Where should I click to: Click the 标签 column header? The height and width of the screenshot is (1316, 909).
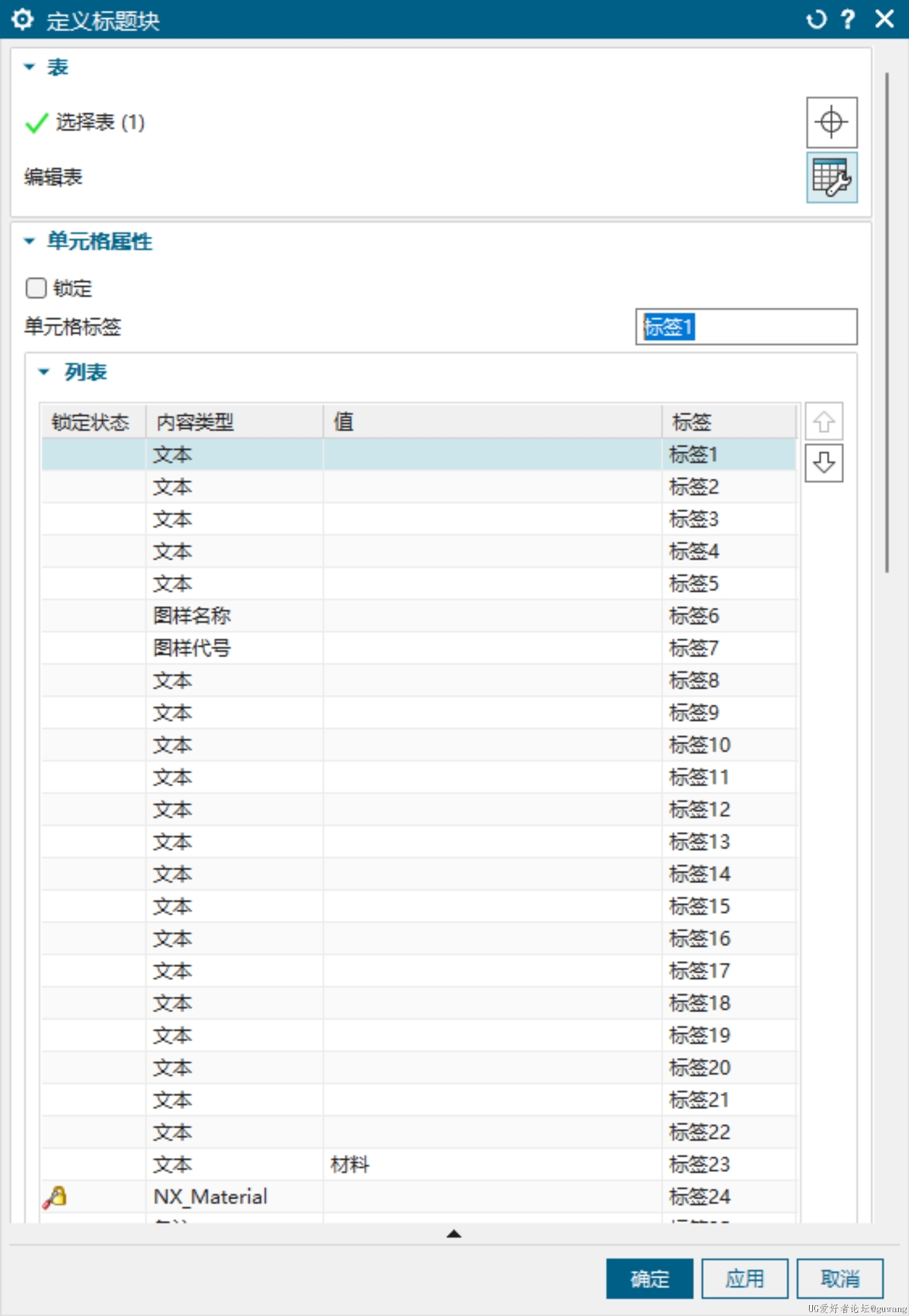(729, 422)
